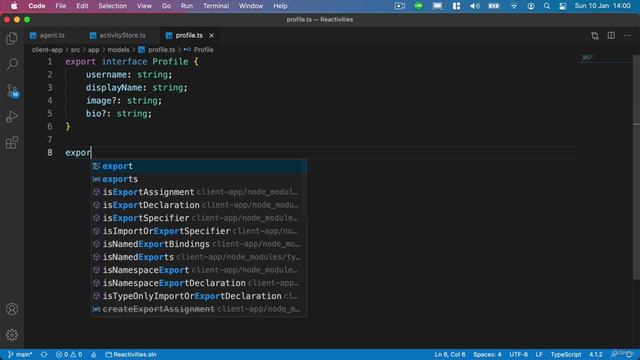Choose isExportAssignment from suggestions
Screen dimensions: 640x360
pos(199,192)
